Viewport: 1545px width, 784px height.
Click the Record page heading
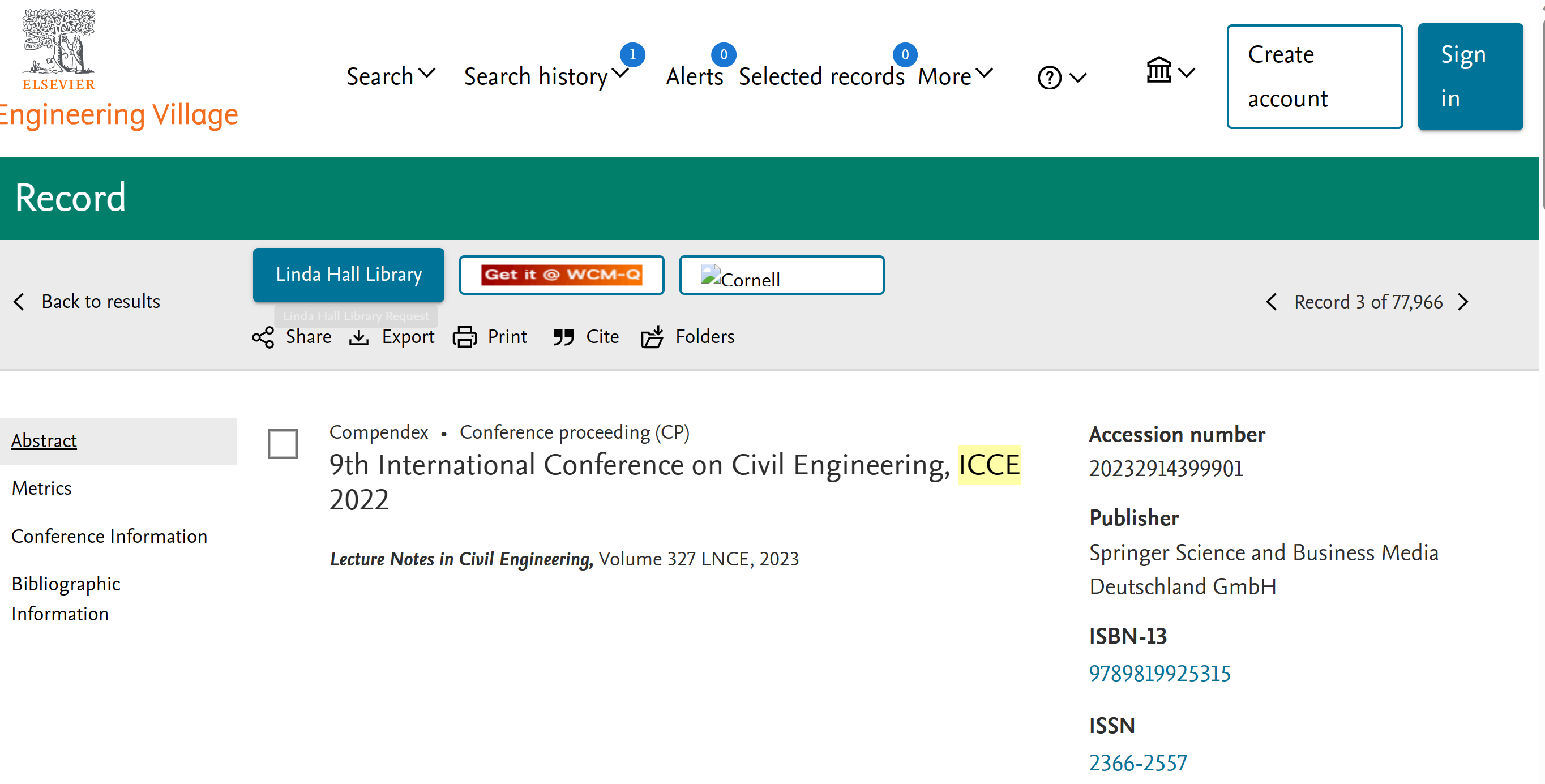coord(70,198)
